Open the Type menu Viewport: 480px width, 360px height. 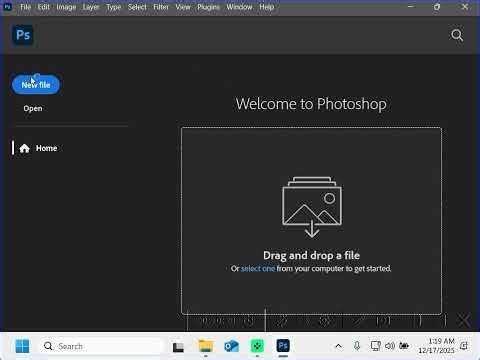pyautogui.click(x=114, y=7)
